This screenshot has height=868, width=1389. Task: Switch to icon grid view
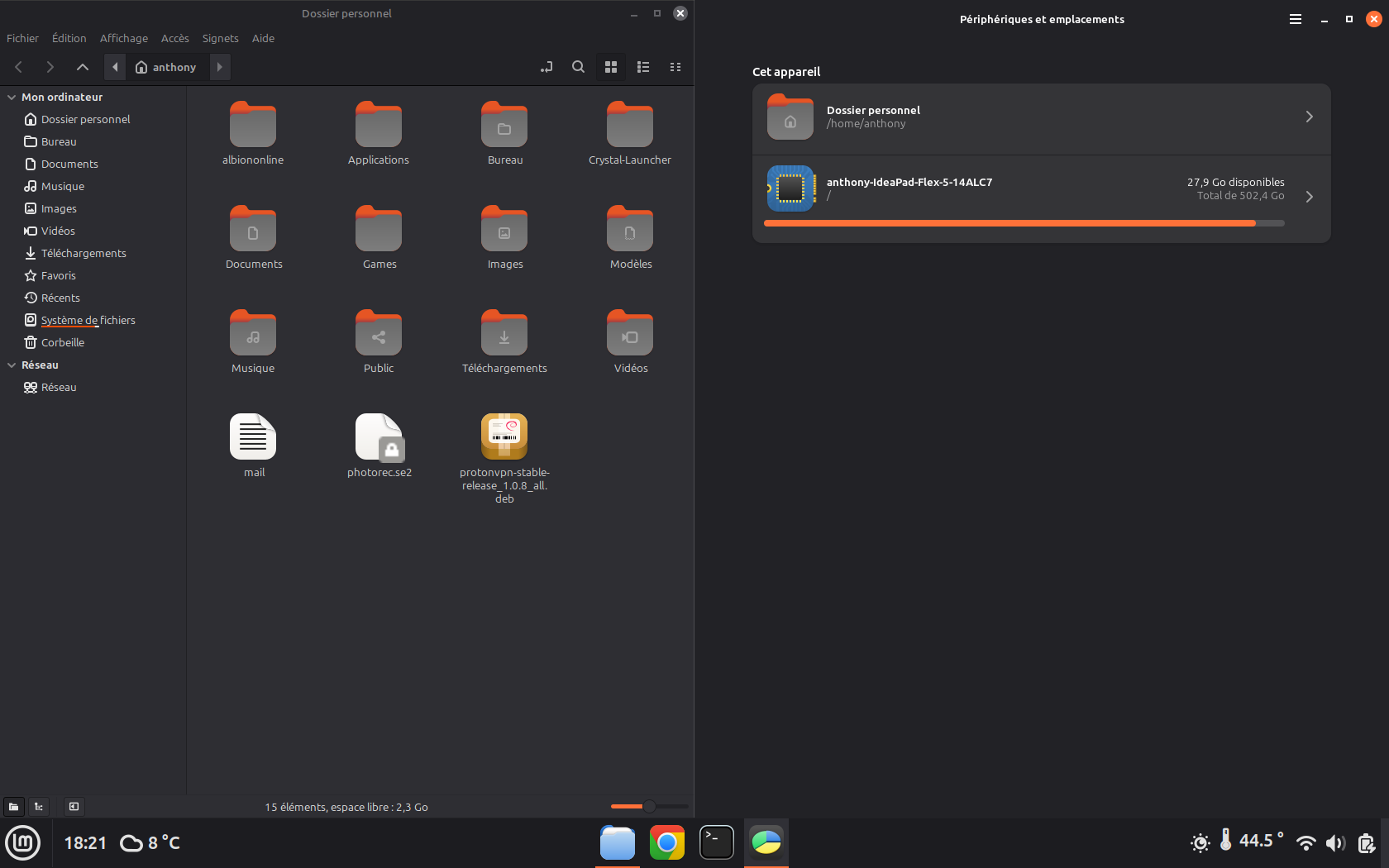(611, 67)
